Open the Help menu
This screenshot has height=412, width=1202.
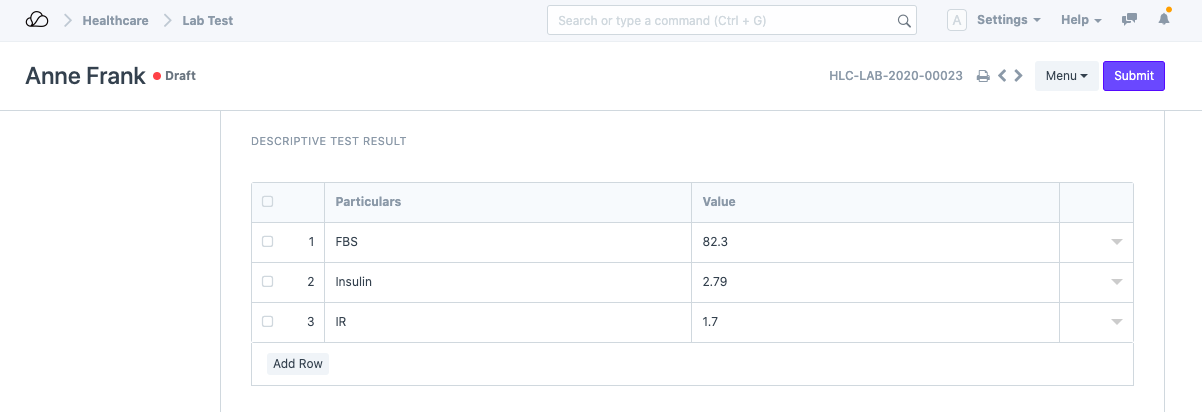click(1080, 20)
